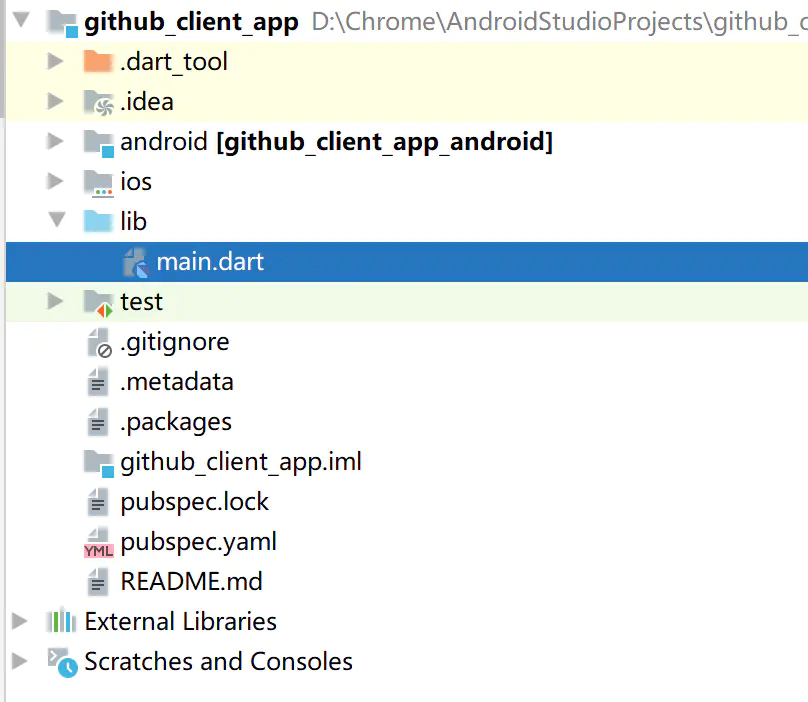Click the External Libraries bar-chart icon
Viewport: 808px width, 702px height.
click(x=62, y=622)
